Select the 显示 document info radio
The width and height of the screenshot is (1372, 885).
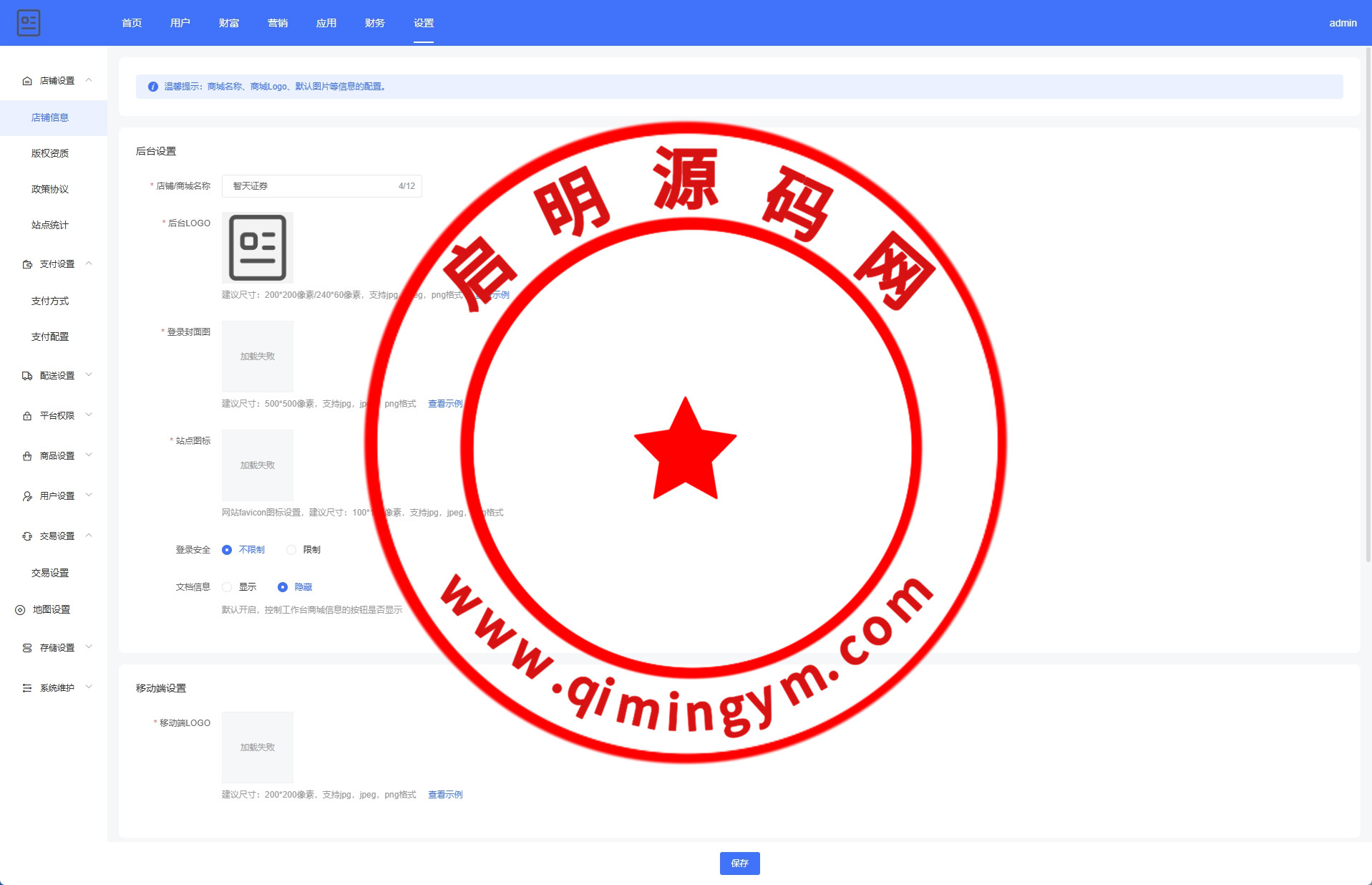(x=227, y=587)
